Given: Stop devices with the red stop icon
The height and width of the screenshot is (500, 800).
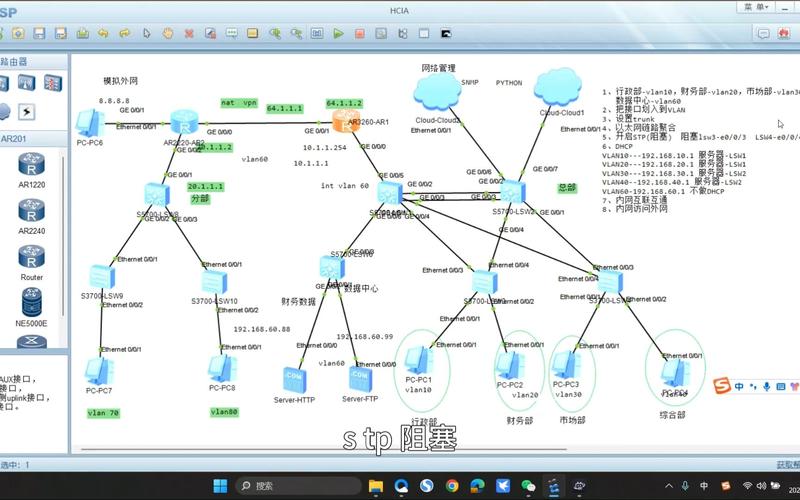Looking at the screenshot, I should click(x=360, y=34).
